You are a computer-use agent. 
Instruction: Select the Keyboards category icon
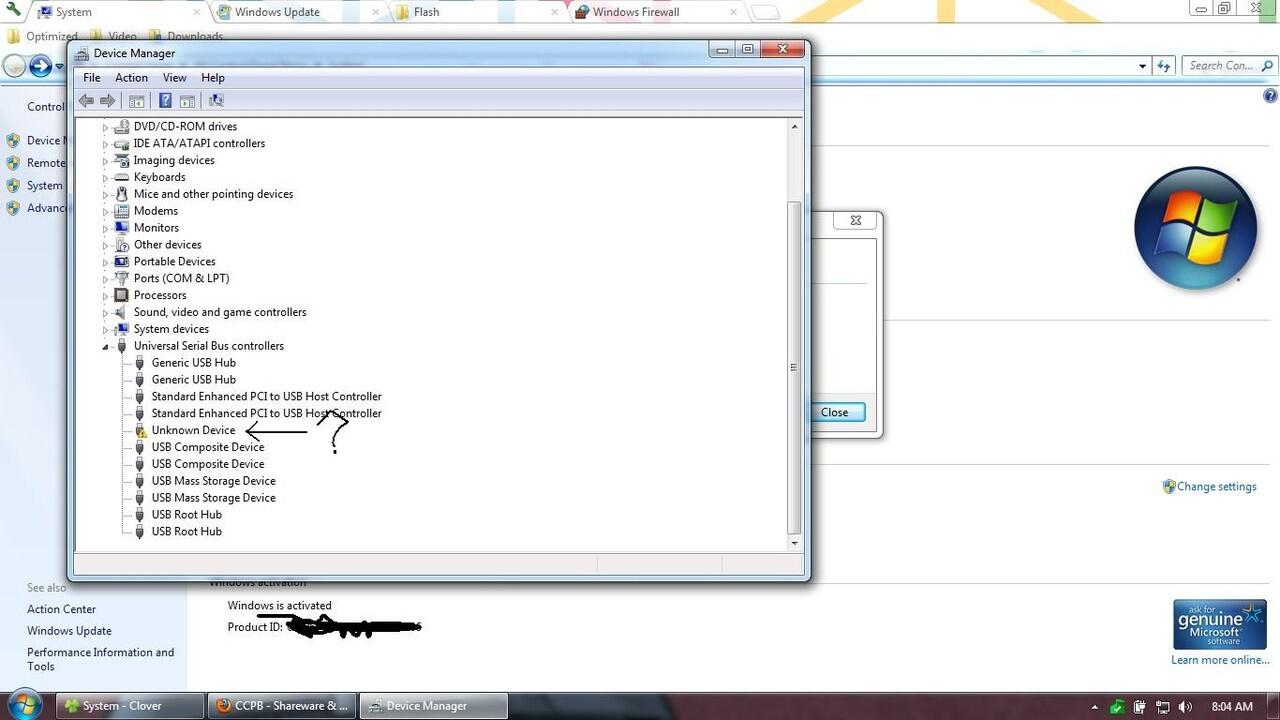(x=122, y=177)
